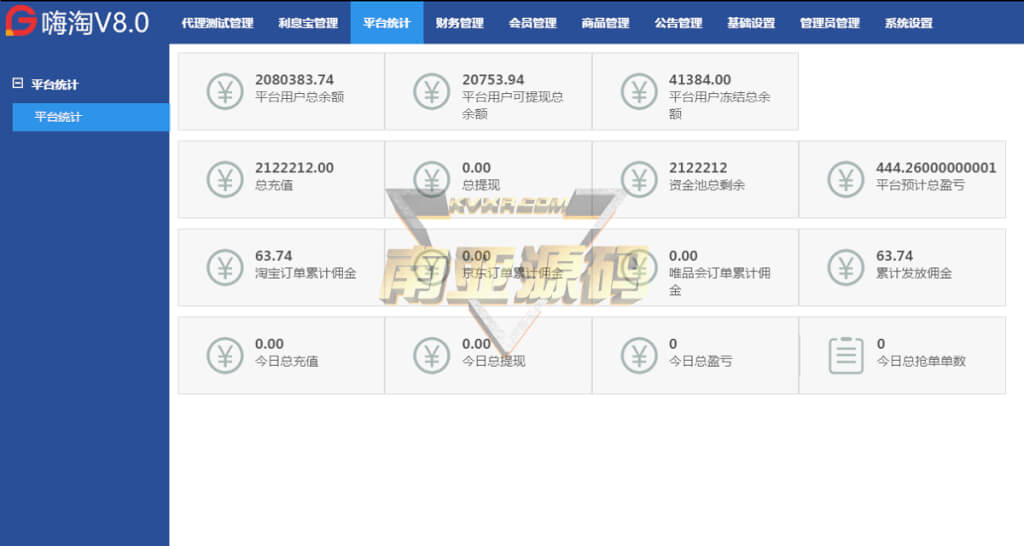Click the 唯品会订单累计佣金 label
This screenshot has height=546, width=1024.
[x=720, y=281]
